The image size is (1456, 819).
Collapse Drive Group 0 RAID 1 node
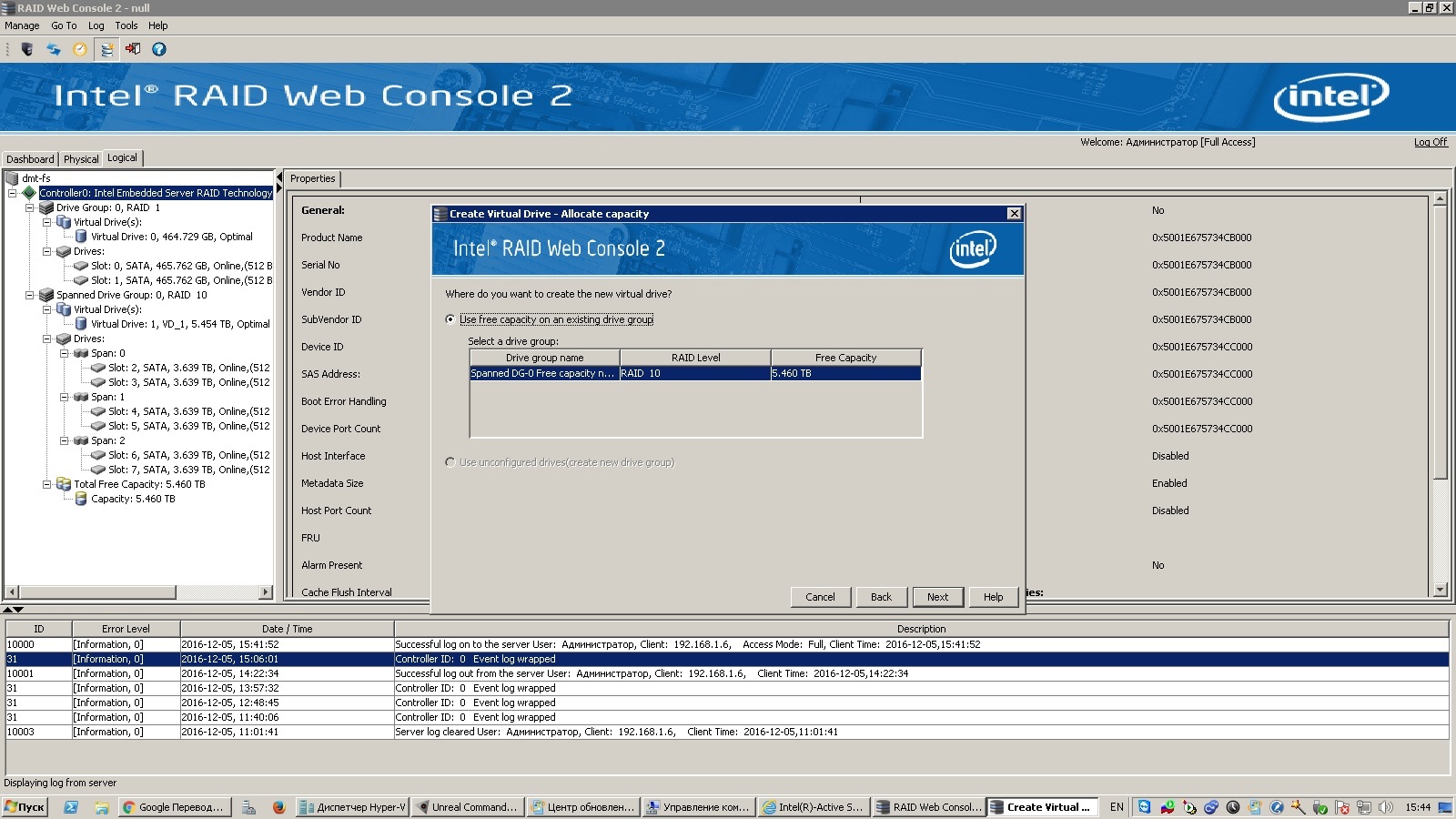point(29,207)
